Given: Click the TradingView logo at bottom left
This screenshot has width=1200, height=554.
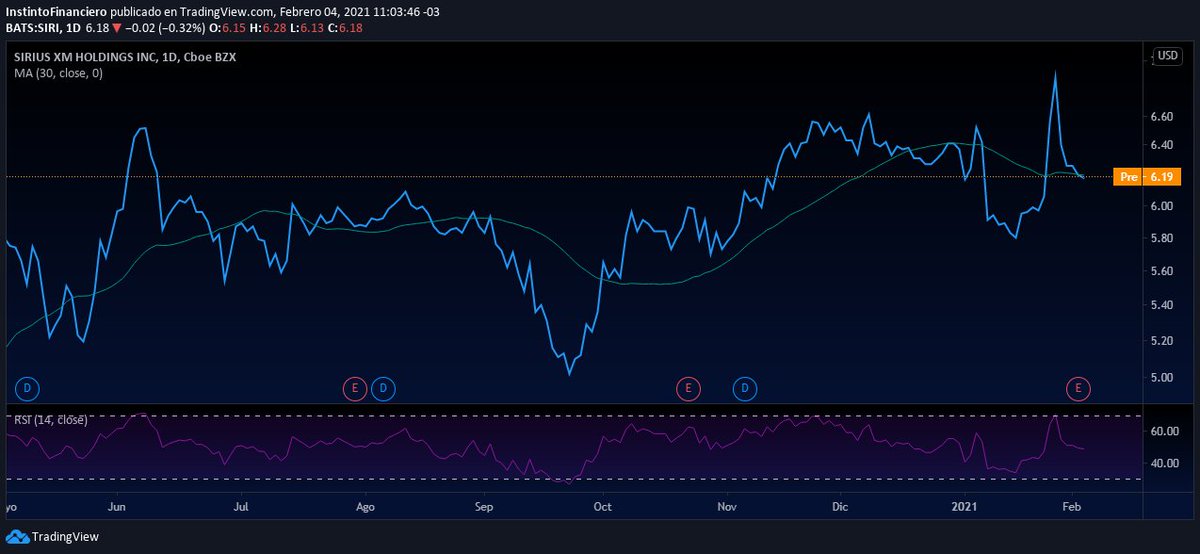Looking at the screenshot, I should click(x=52, y=537).
